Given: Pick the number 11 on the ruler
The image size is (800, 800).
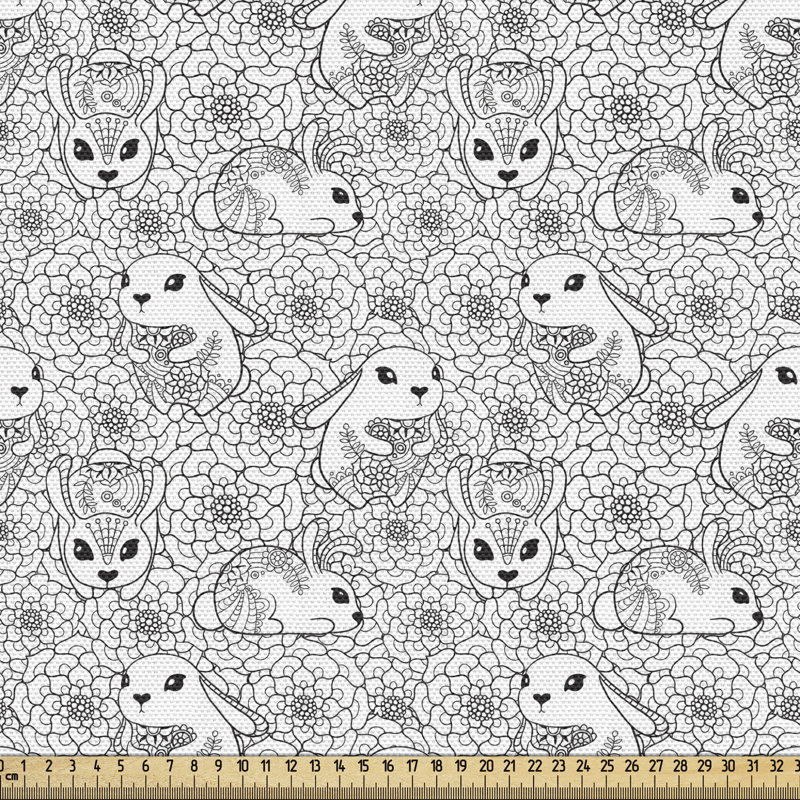Looking at the screenshot, I should point(266,766).
